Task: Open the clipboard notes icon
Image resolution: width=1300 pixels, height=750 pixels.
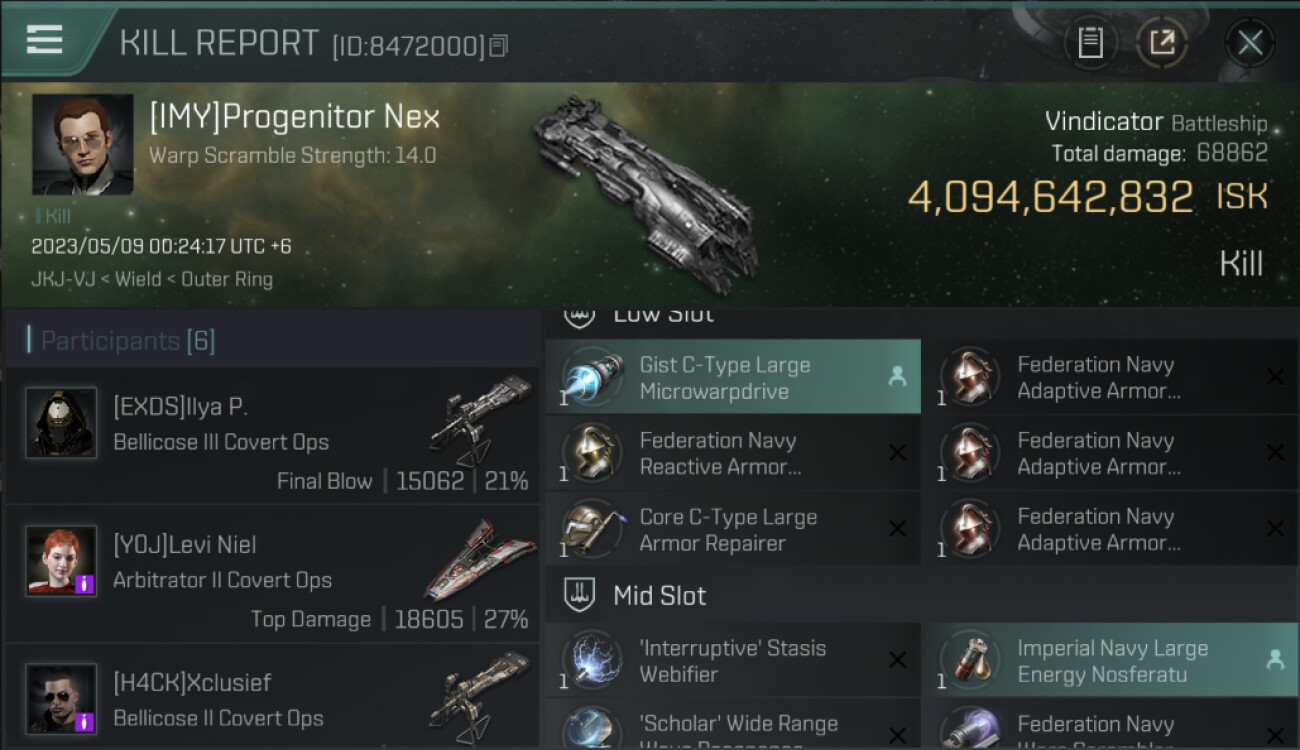Action: pyautogui.click(x=1090, y=43)
